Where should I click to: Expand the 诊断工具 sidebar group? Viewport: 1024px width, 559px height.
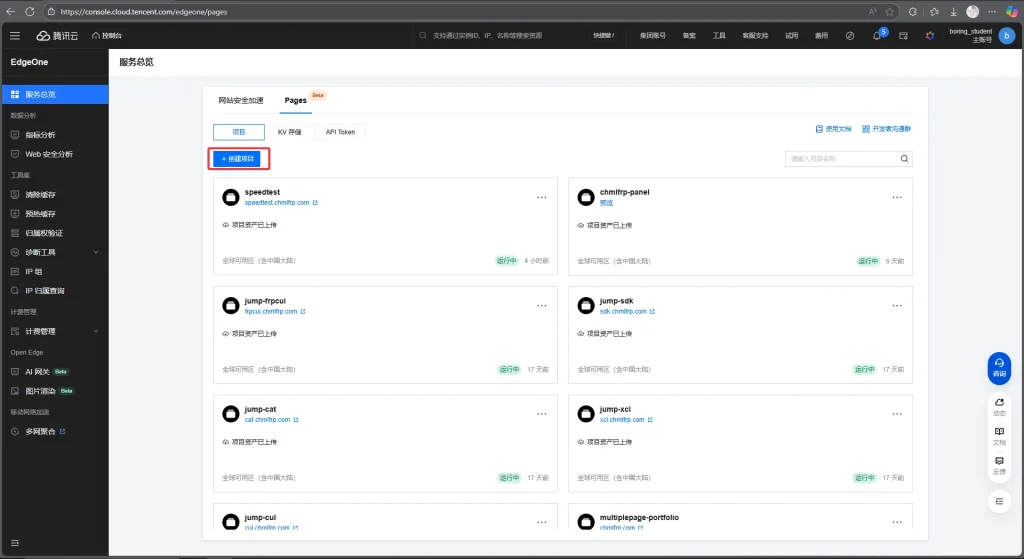[x=55, y=252]
